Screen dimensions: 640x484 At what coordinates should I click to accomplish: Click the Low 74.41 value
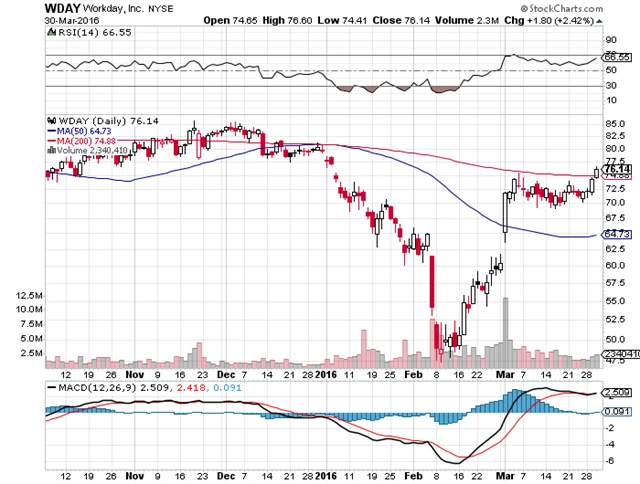coord(342,20)
